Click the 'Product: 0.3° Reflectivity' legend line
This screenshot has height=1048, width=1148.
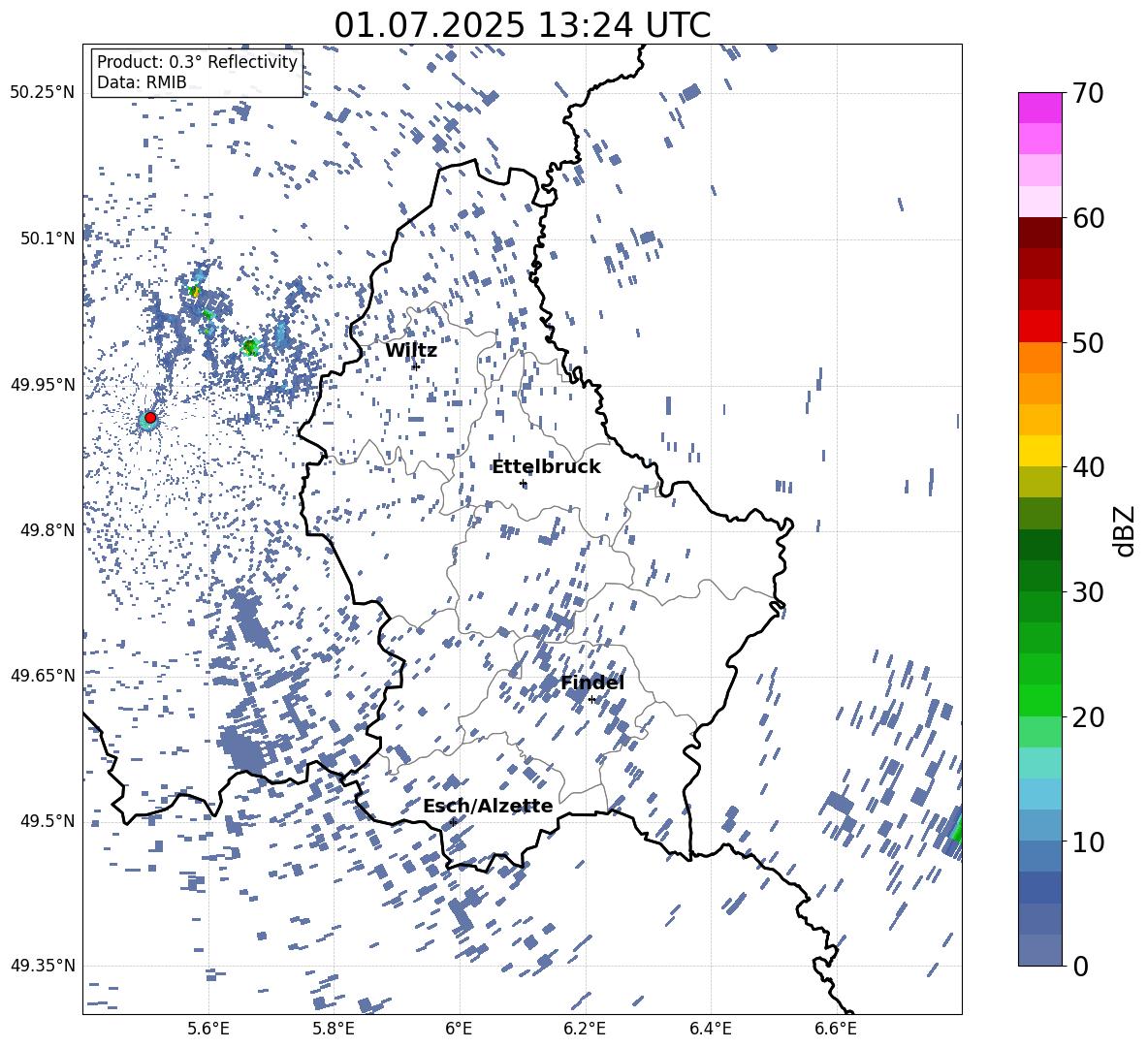pyautogui.click(x=197, y=62)
